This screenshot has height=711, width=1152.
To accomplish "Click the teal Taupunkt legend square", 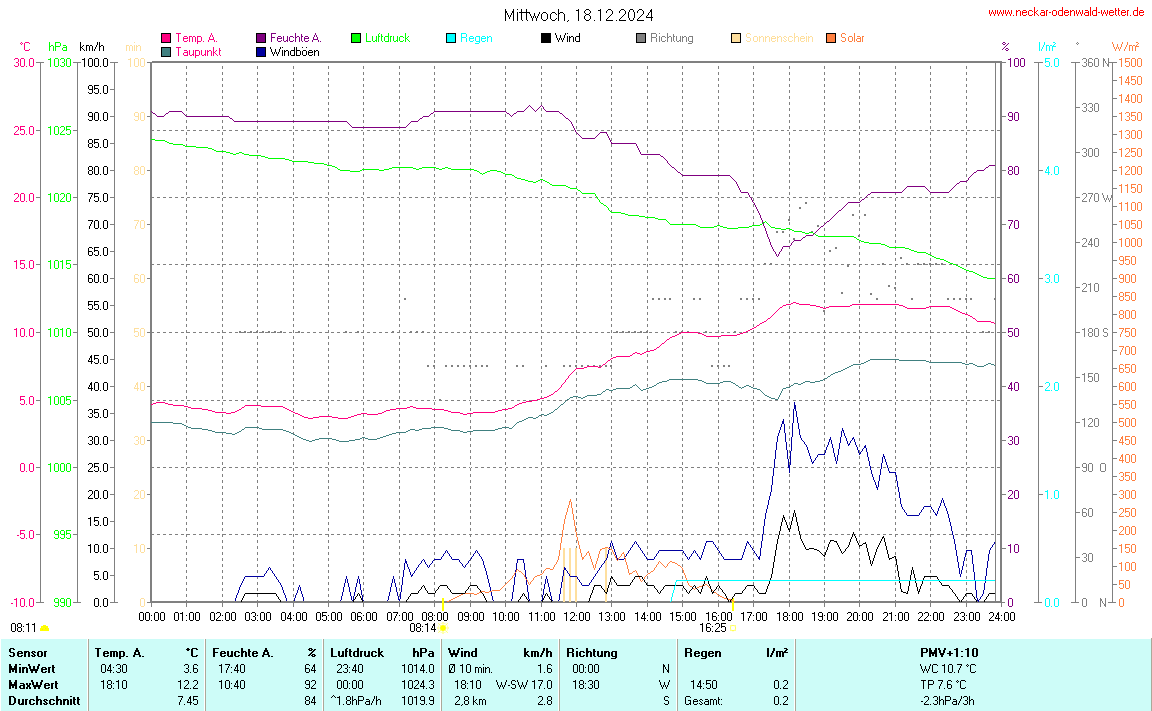I will point(166,52).
